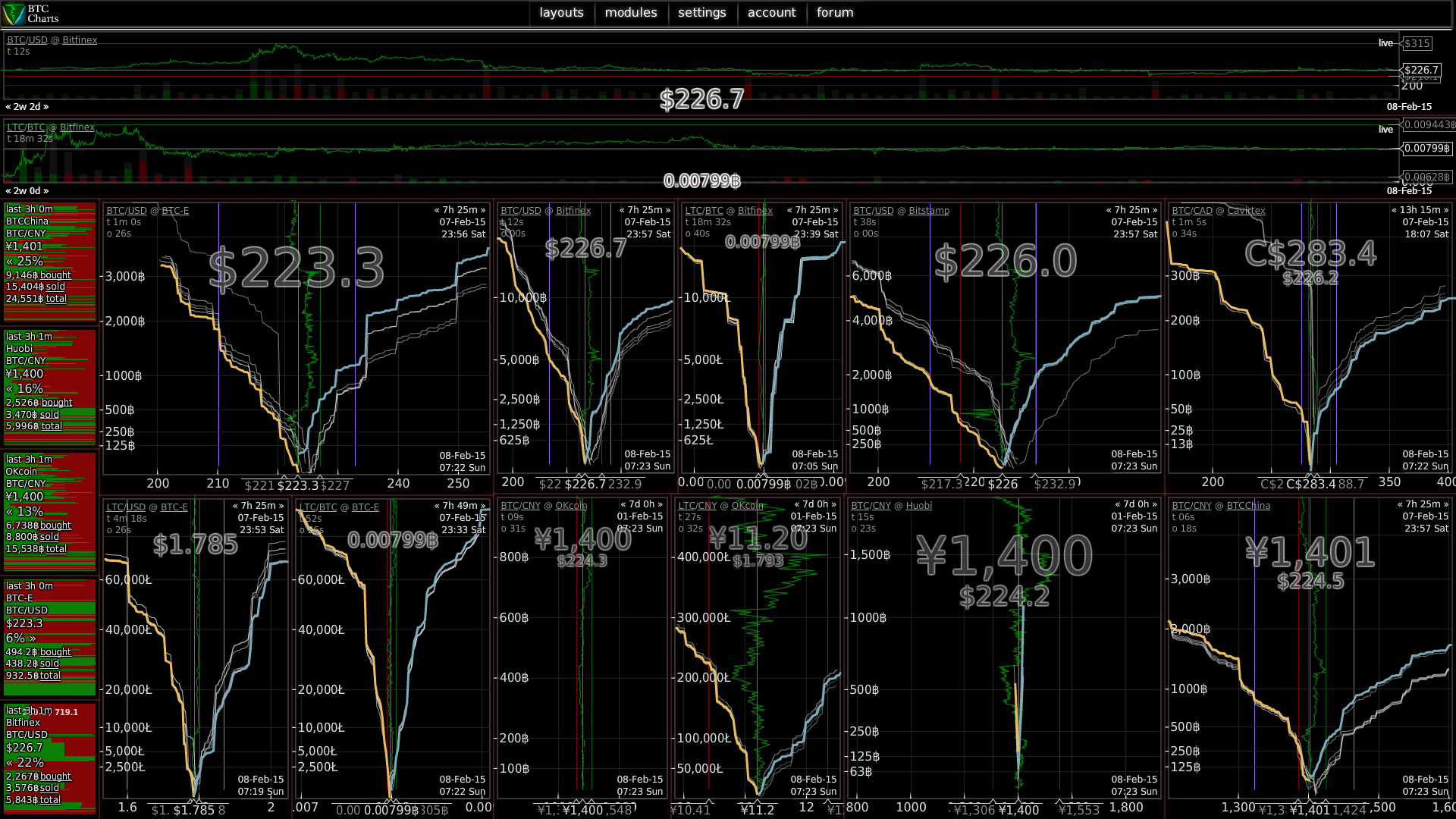Step BTC/CNY Huobi chart forward with »

click(1154, 504)
